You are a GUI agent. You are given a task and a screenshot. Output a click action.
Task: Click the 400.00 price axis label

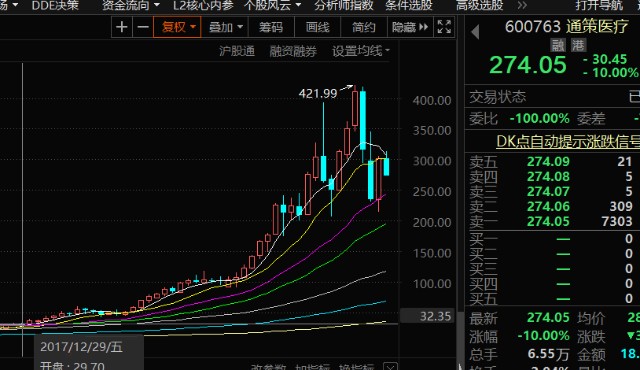432,100
